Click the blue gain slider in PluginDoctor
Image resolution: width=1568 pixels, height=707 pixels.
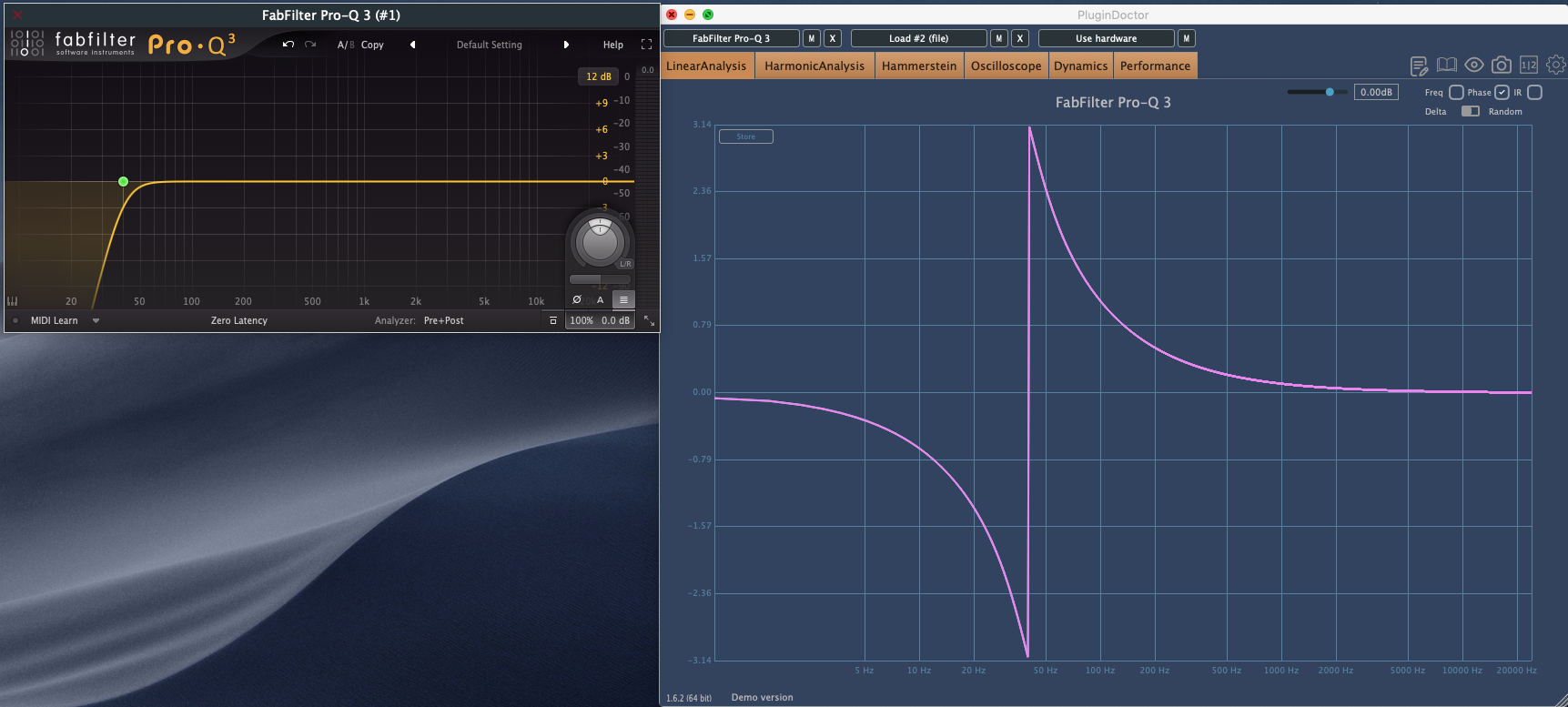[x=1317, y=92]
